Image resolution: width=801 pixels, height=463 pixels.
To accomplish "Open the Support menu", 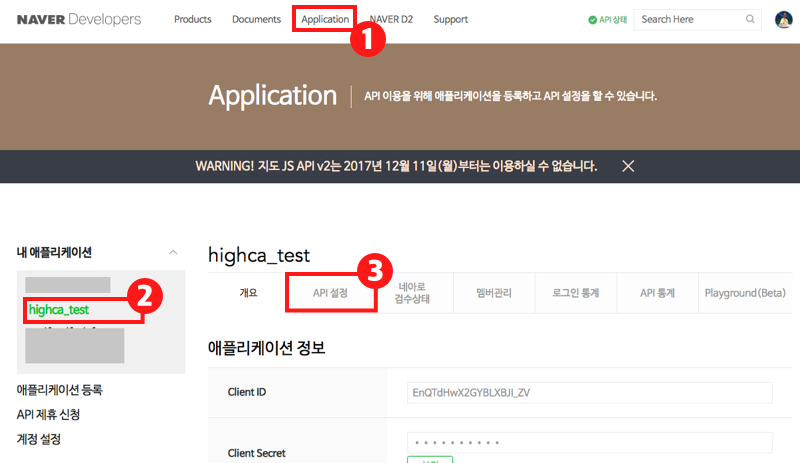I will click(451, 19).
